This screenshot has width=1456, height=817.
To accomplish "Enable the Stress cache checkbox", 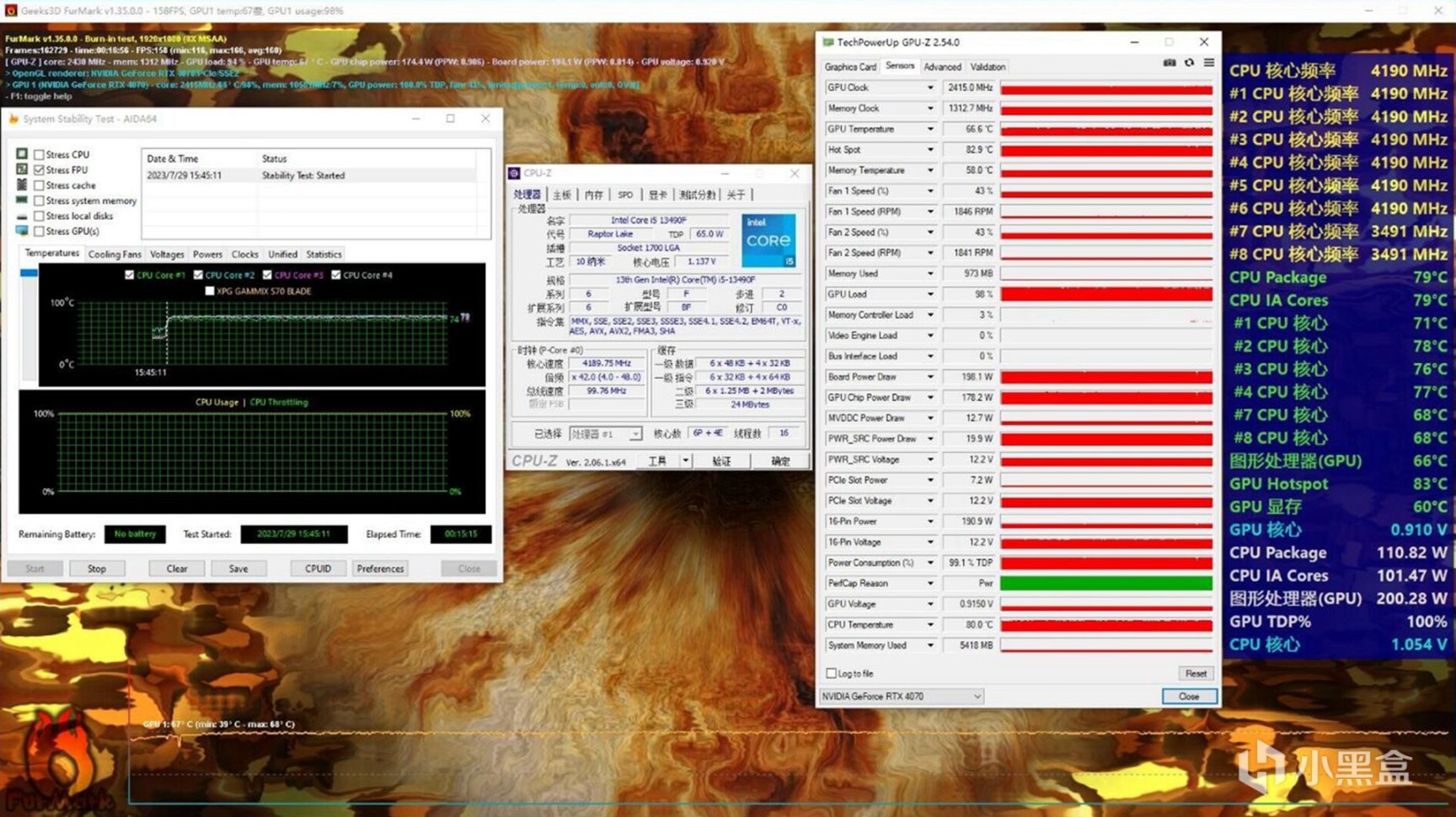I will [x=39, y=185].
